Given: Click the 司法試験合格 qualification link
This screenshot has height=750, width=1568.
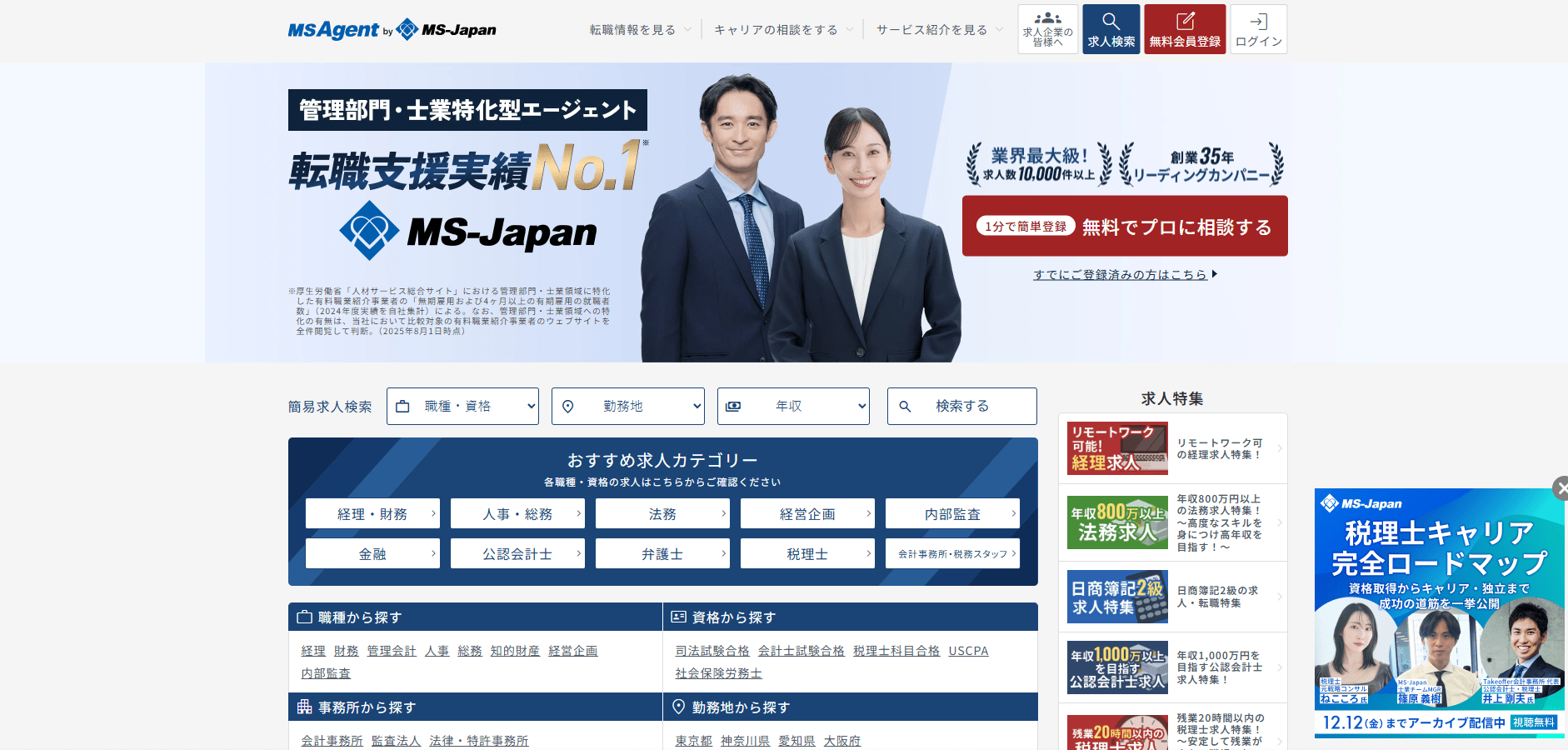Looking at the screenshot, I should click(712, 651).
